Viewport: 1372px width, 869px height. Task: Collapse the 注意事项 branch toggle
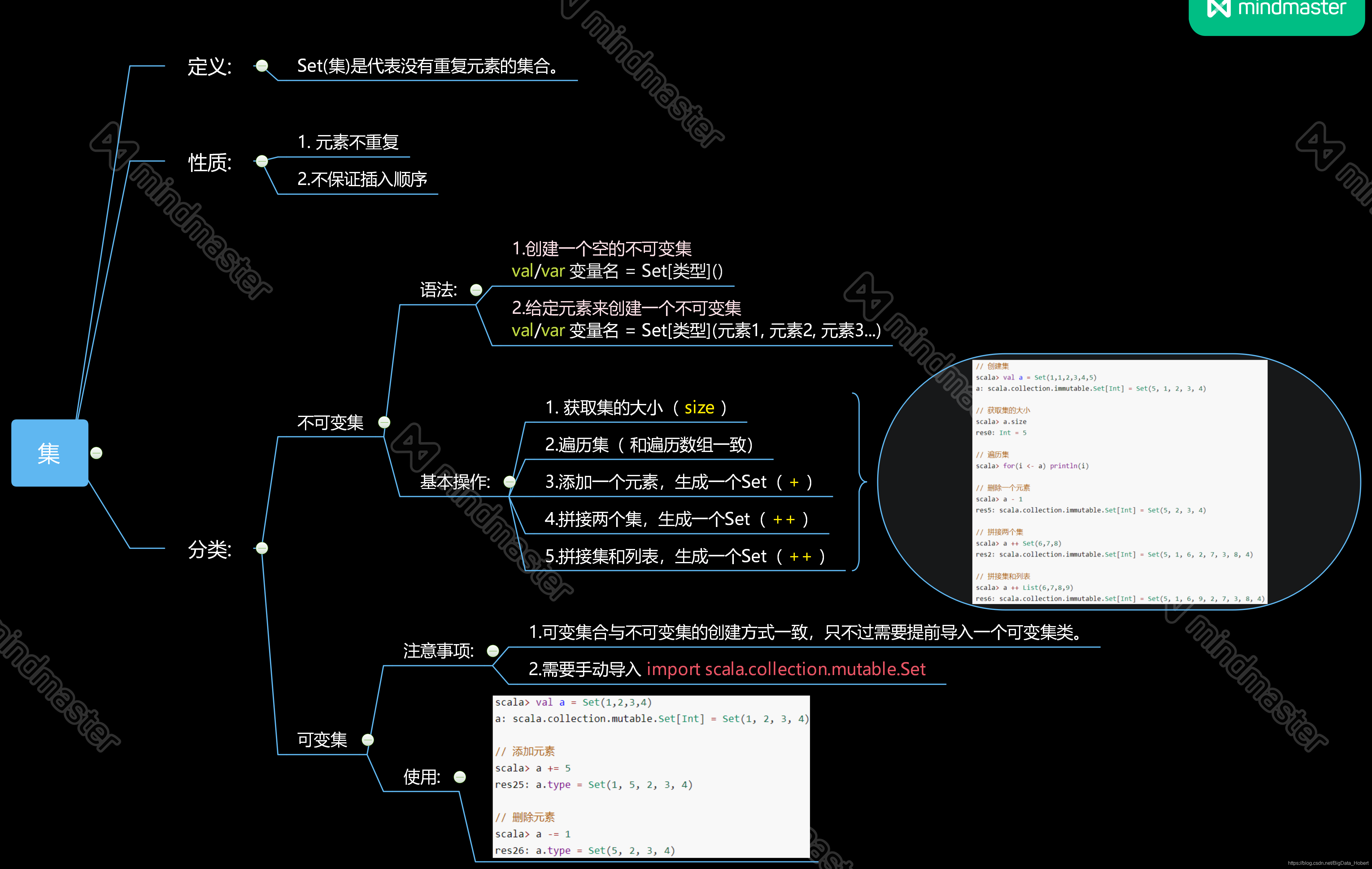click(494, 651)
